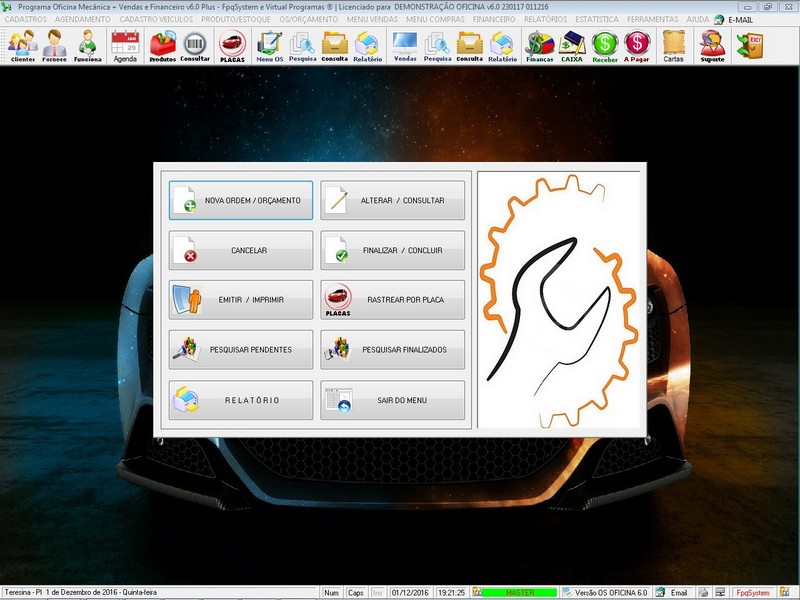Open the Menu OS icon

(269, 45)
